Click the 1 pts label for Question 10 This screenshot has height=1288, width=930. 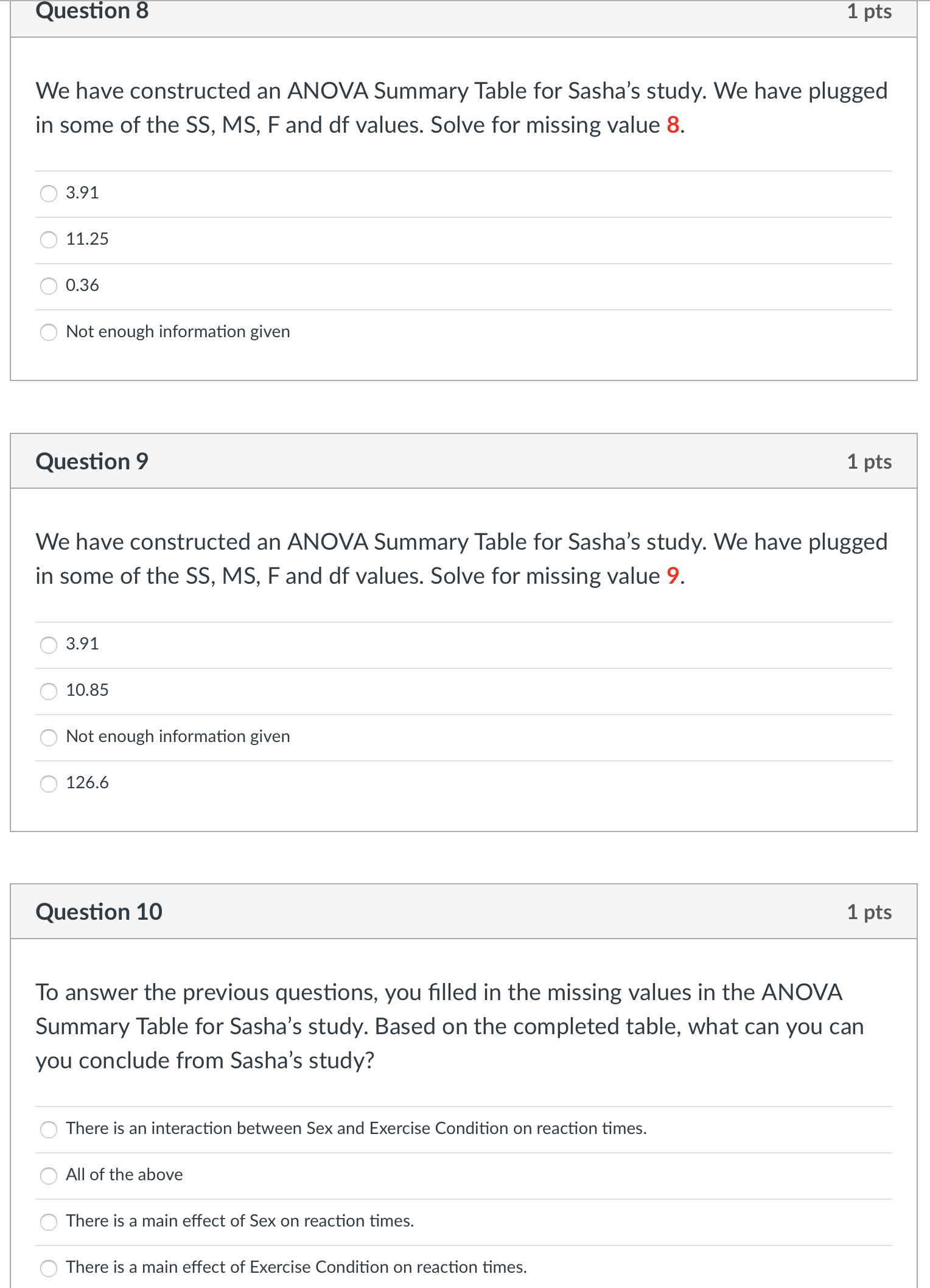pos(870,912)
